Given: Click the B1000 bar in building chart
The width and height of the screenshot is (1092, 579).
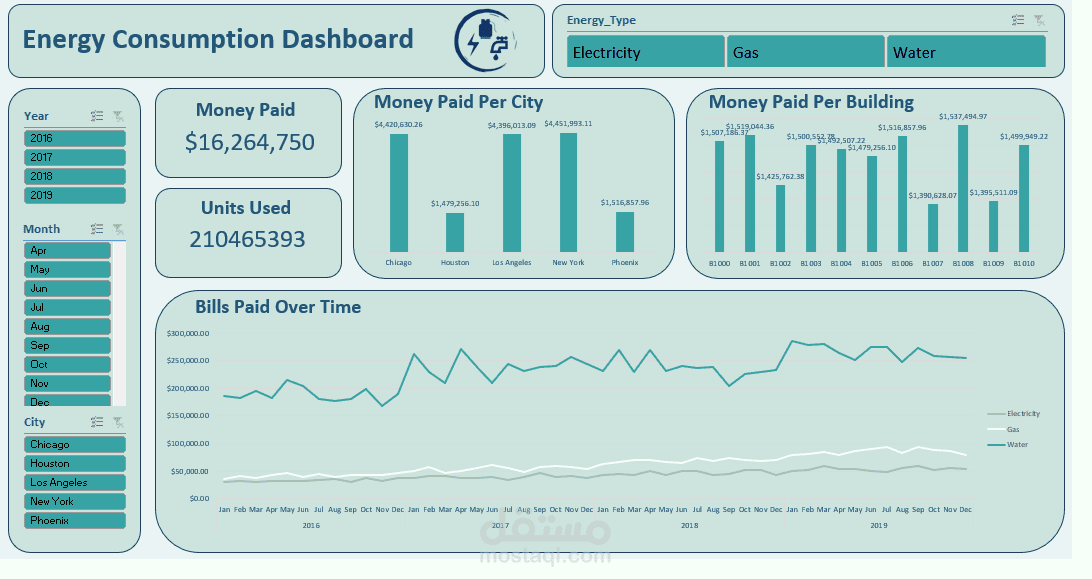Looking at the screenshot, I should pyautogui.click(x=719, y=196).
